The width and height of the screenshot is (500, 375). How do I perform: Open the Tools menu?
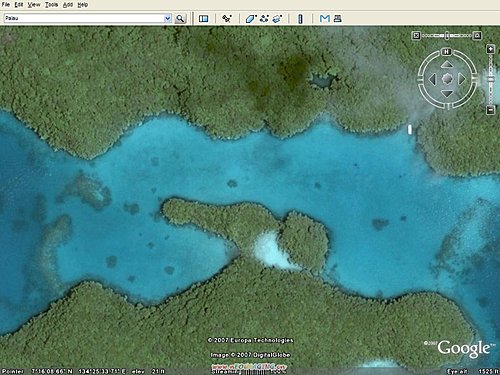51,5
